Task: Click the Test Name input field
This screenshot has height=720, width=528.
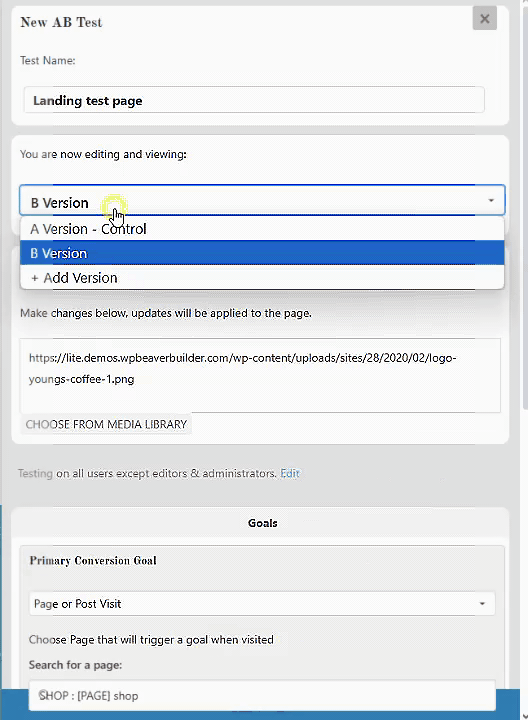Action: pyautogui.click(x=254, y=100)
